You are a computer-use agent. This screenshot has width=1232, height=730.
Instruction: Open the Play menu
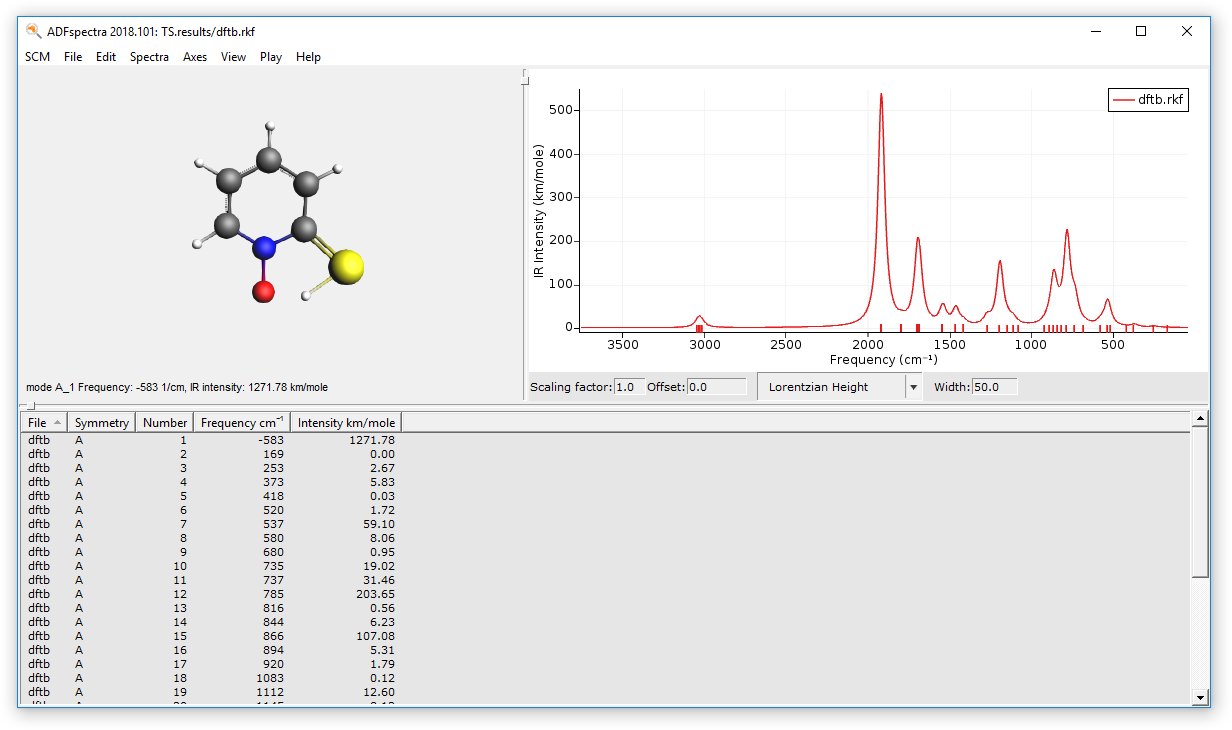(x=271, y=57)
